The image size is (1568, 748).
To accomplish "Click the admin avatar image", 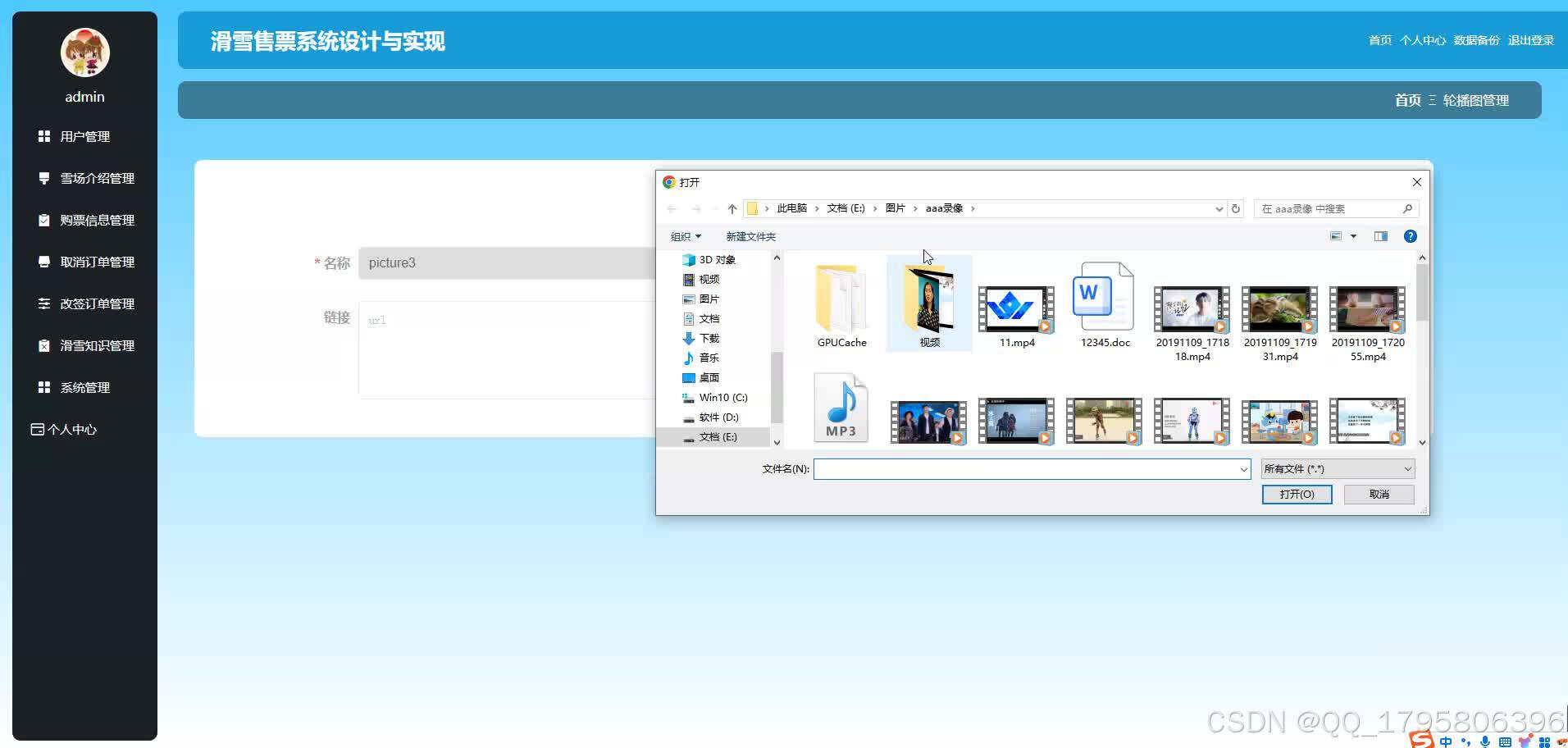I will (x=85, y=52).
